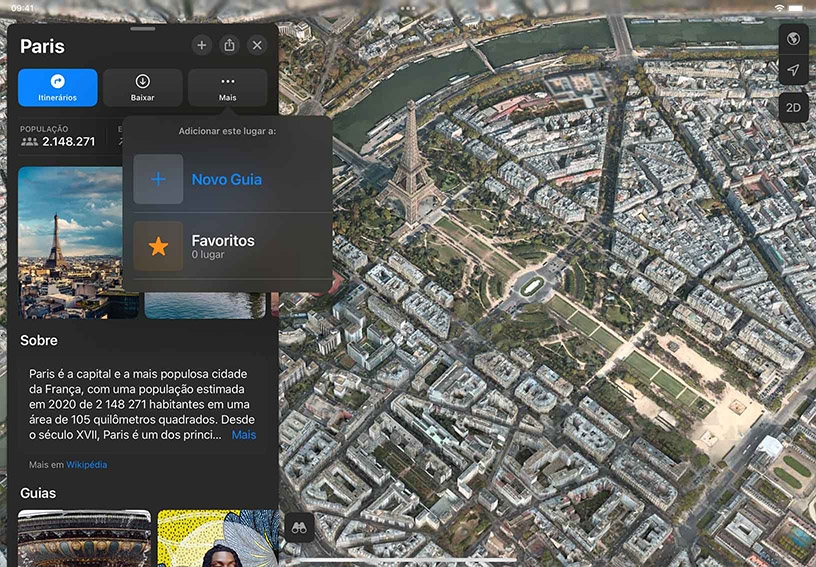Tap the Wi-Fi status icon
Viewport: 816px width, 567px height.
(x=779, y=8)
